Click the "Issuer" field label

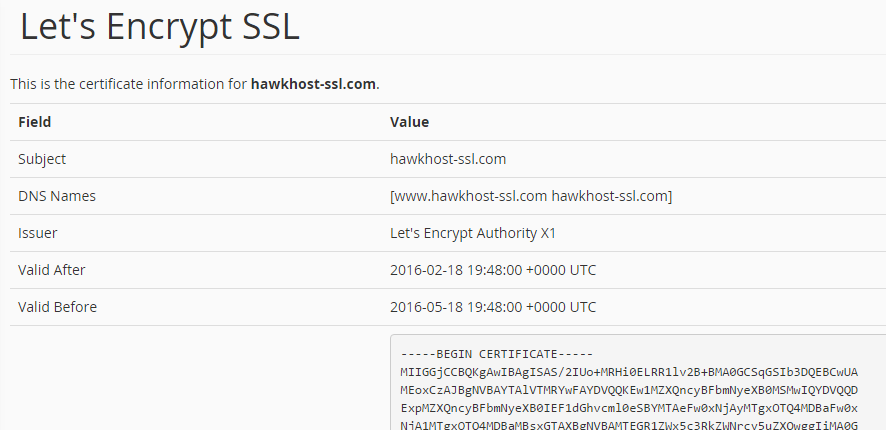pyautogui.click(x=38, y=233)
